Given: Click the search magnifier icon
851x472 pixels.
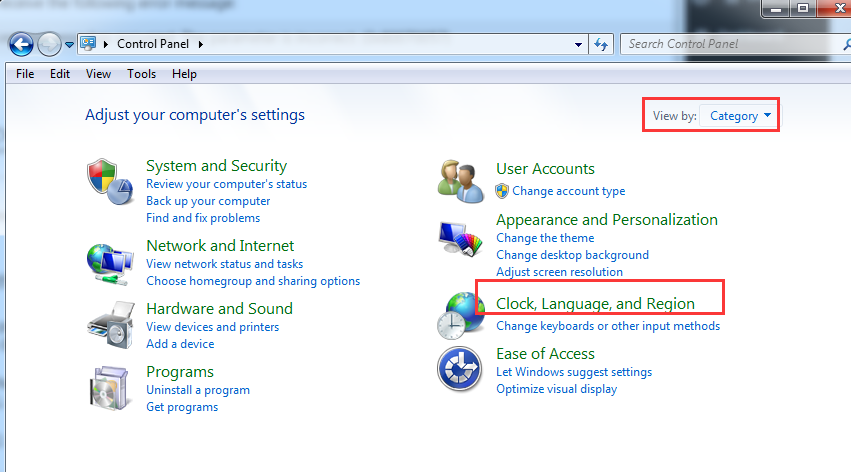Looking at the screenshot, I should 846,44.
